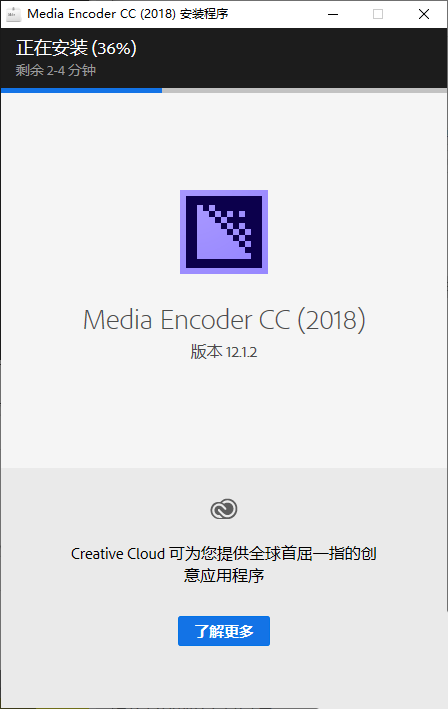Click the 意应用程序 second text line
Screen dimensions: 448x709
click(x=224, y=576)
